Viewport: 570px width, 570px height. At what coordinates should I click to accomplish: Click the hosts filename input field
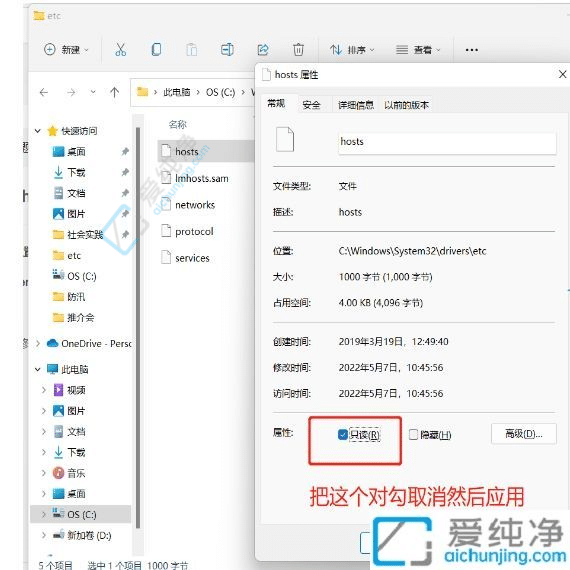pos(447,143)
